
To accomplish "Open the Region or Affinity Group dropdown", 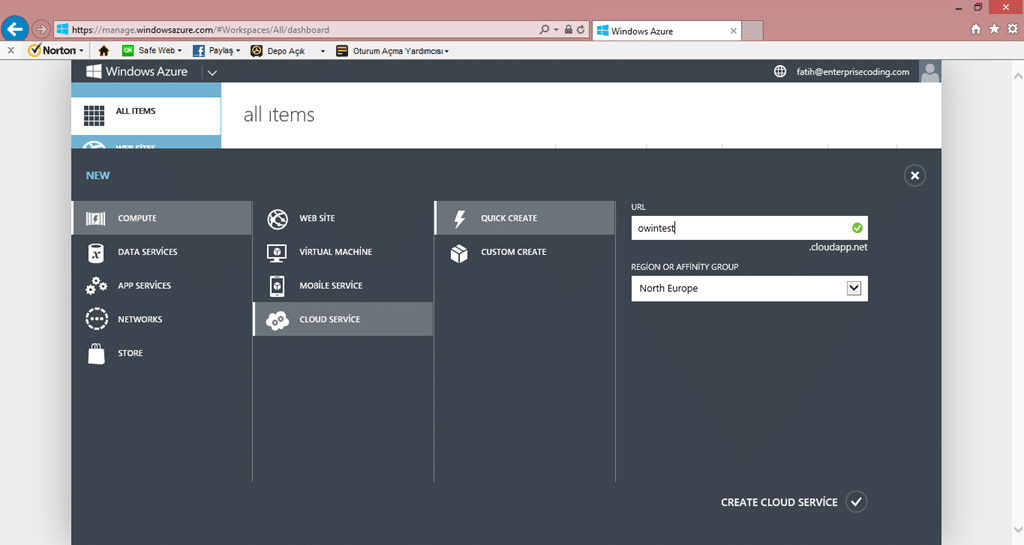I will (x=854, y=288).
